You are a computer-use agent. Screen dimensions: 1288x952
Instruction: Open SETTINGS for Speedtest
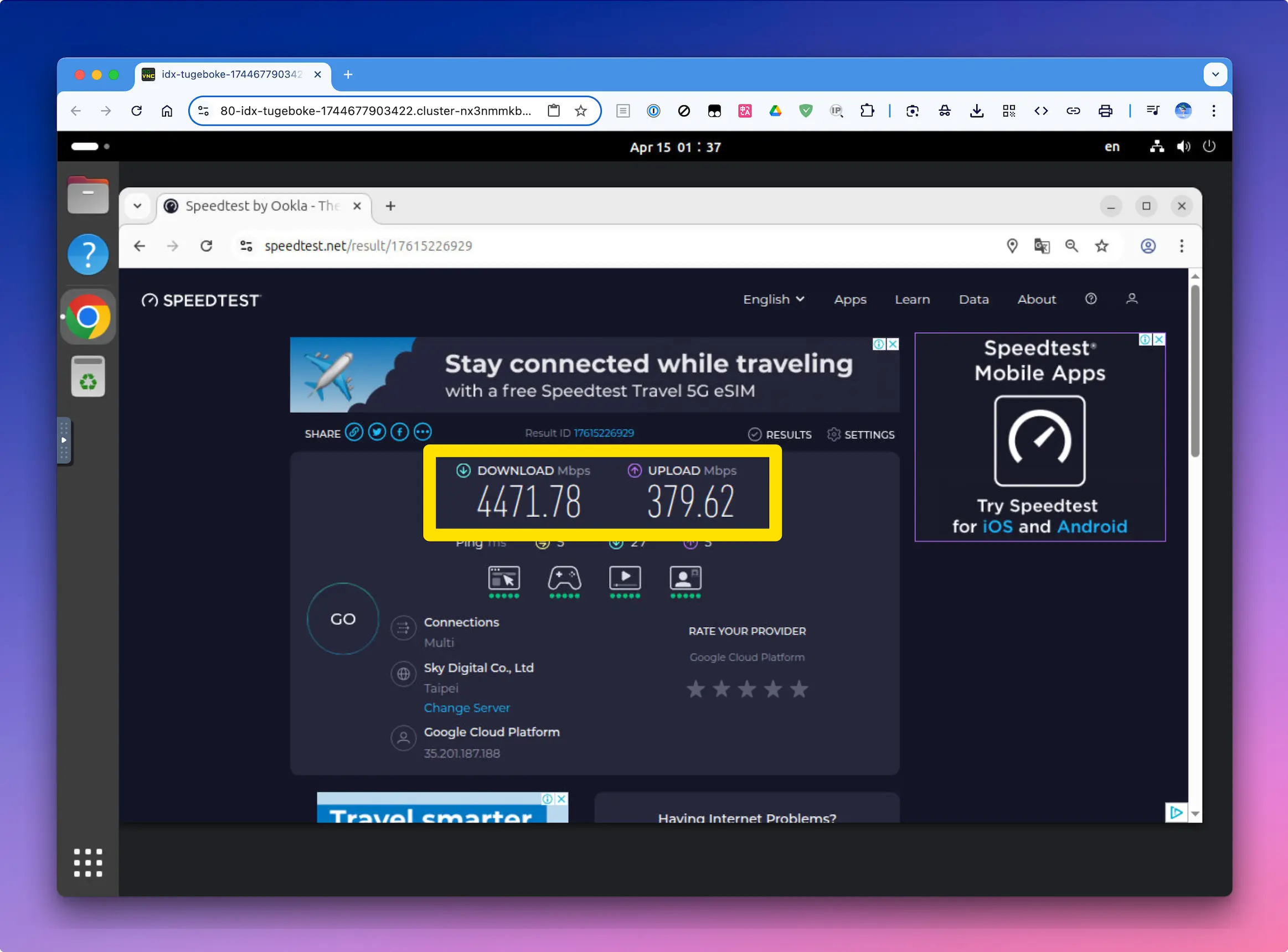pos(861,434)
